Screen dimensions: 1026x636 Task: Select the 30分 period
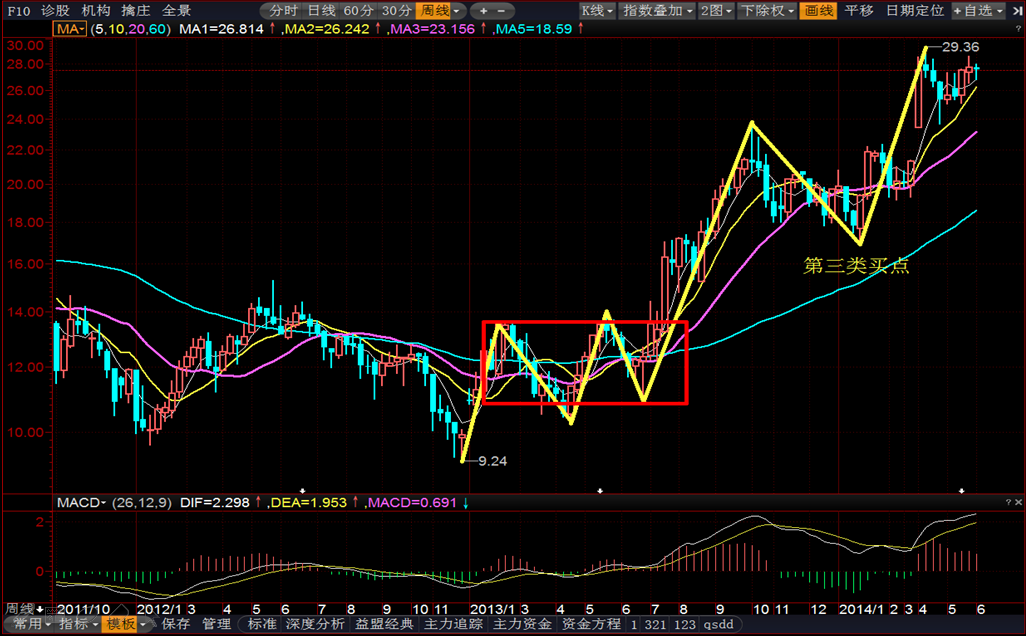pyautogui.click(x=397, y=10)
